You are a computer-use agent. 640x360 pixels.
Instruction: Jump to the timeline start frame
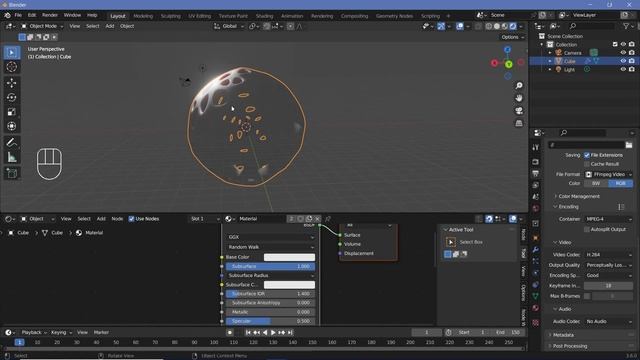[248, 333]
